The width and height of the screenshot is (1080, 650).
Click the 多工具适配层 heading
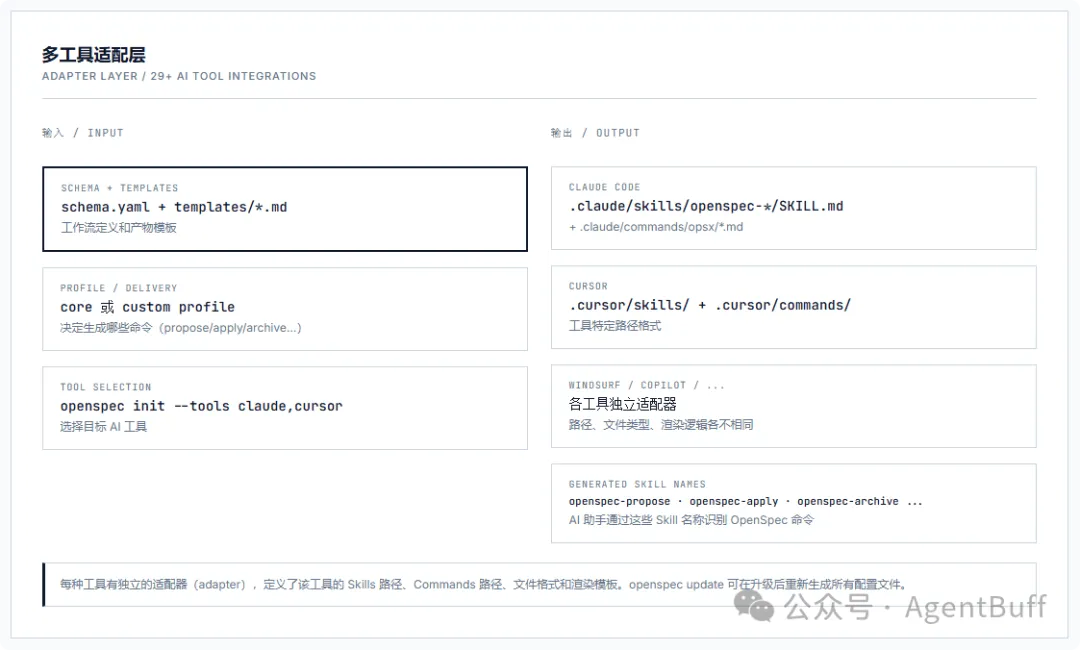click(x=93, y=54)
